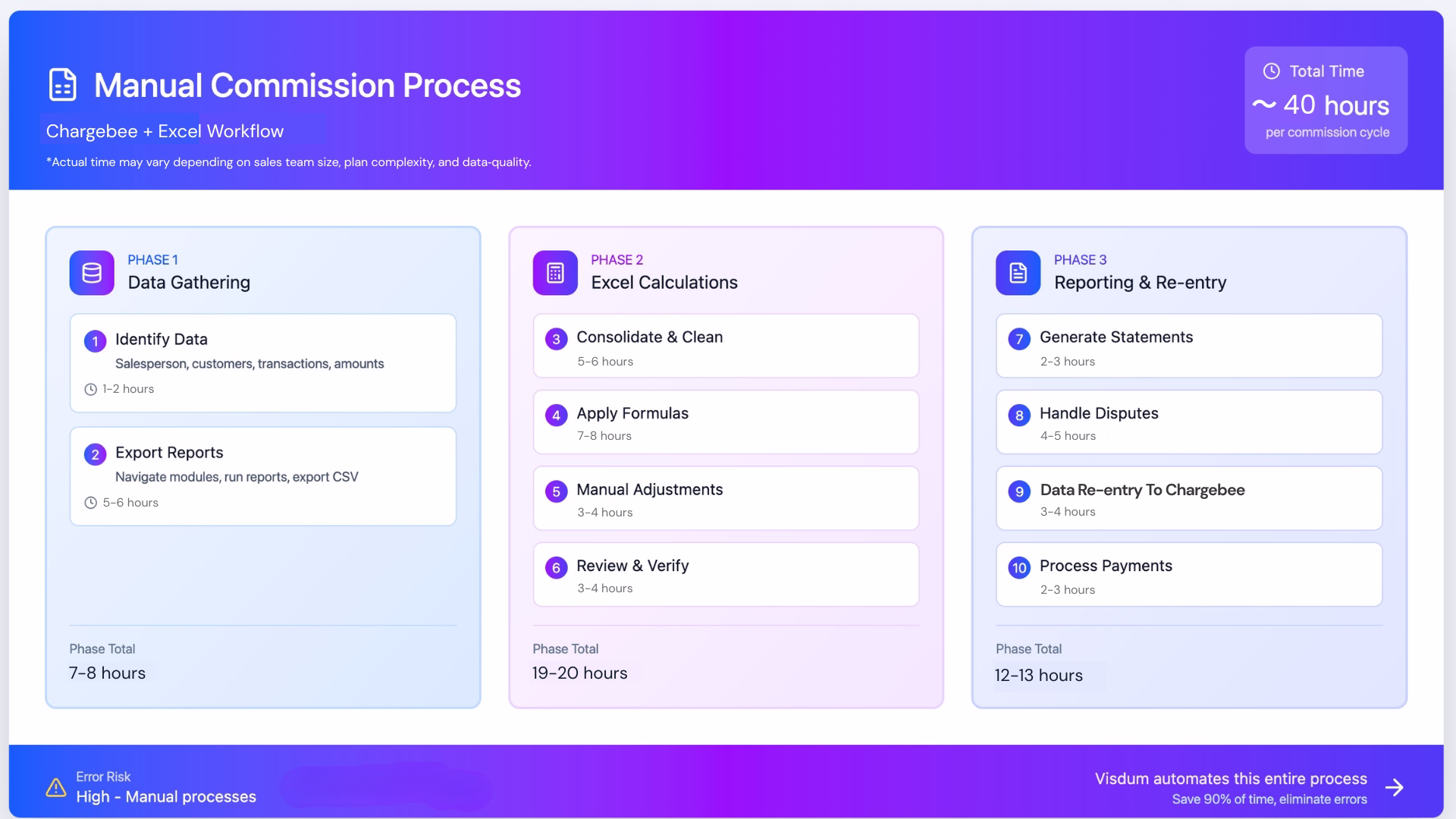
Task: Select the Review & Verify step
Action: [x=726, y=575]
